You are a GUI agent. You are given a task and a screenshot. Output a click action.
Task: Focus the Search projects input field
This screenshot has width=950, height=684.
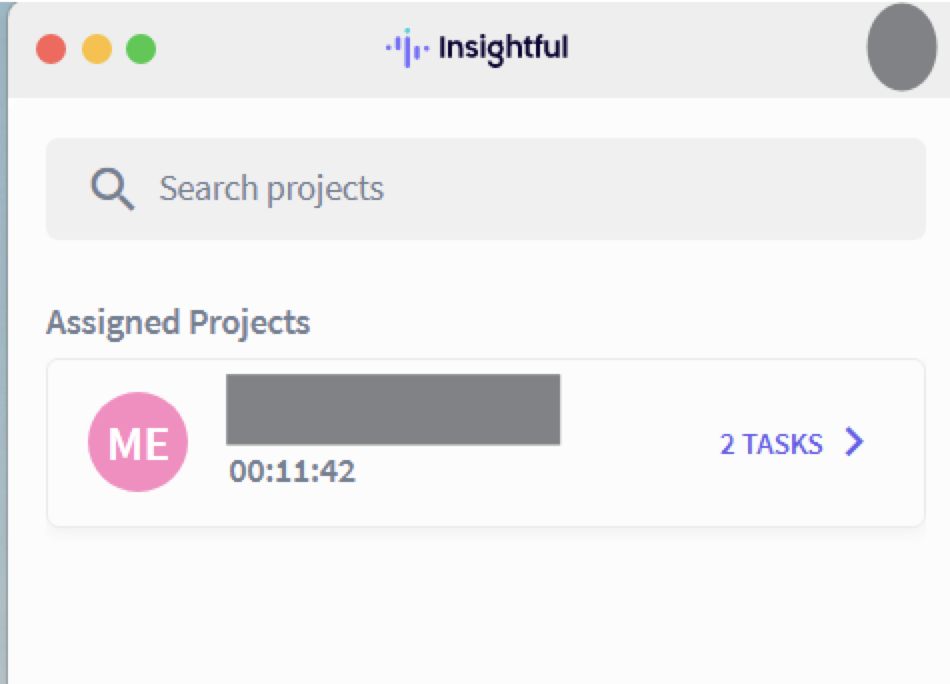point(486,189)
